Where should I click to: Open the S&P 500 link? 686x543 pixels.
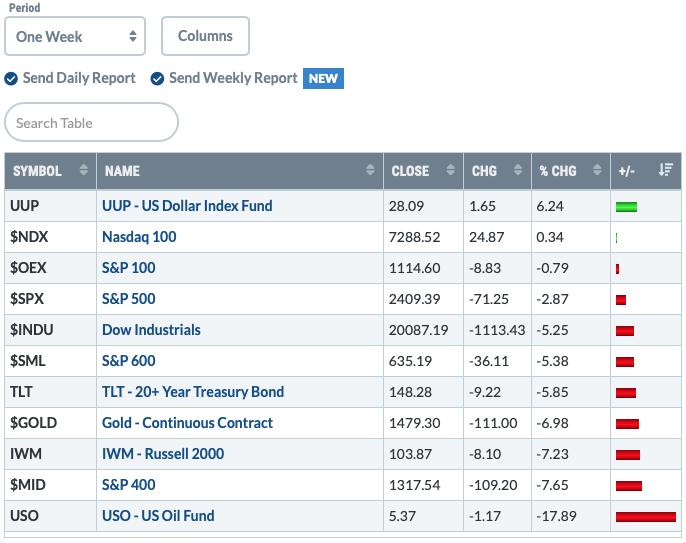click(129, 299)
